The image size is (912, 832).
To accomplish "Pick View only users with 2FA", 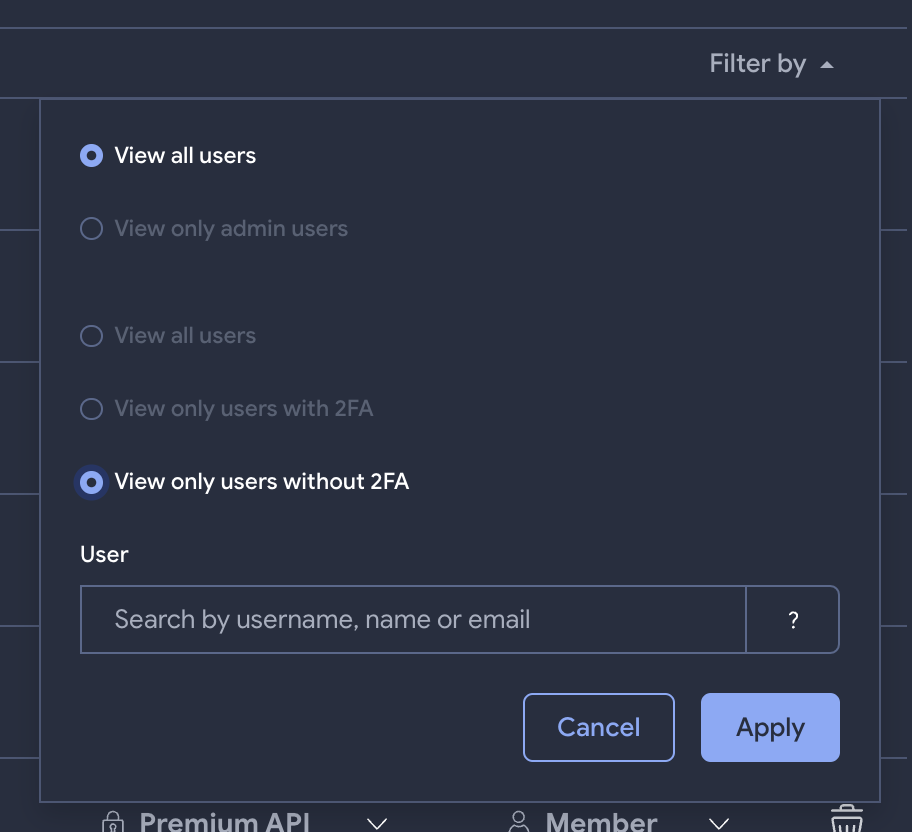I will [91, 409].
